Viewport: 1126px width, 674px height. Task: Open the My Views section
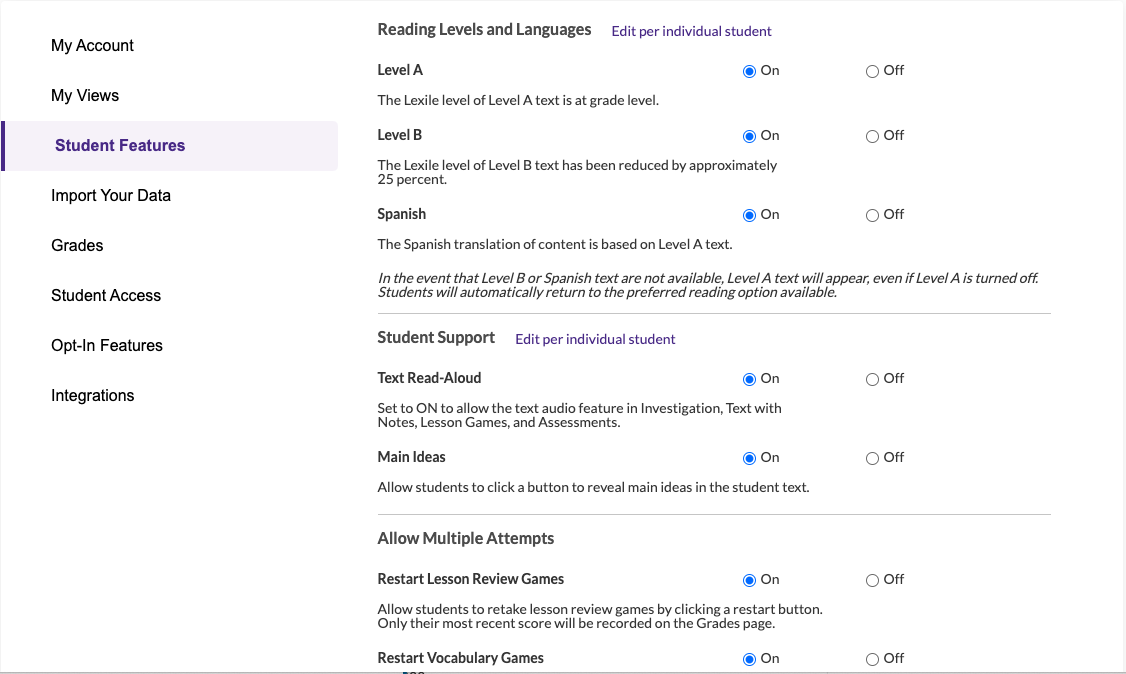pos(85,95)
